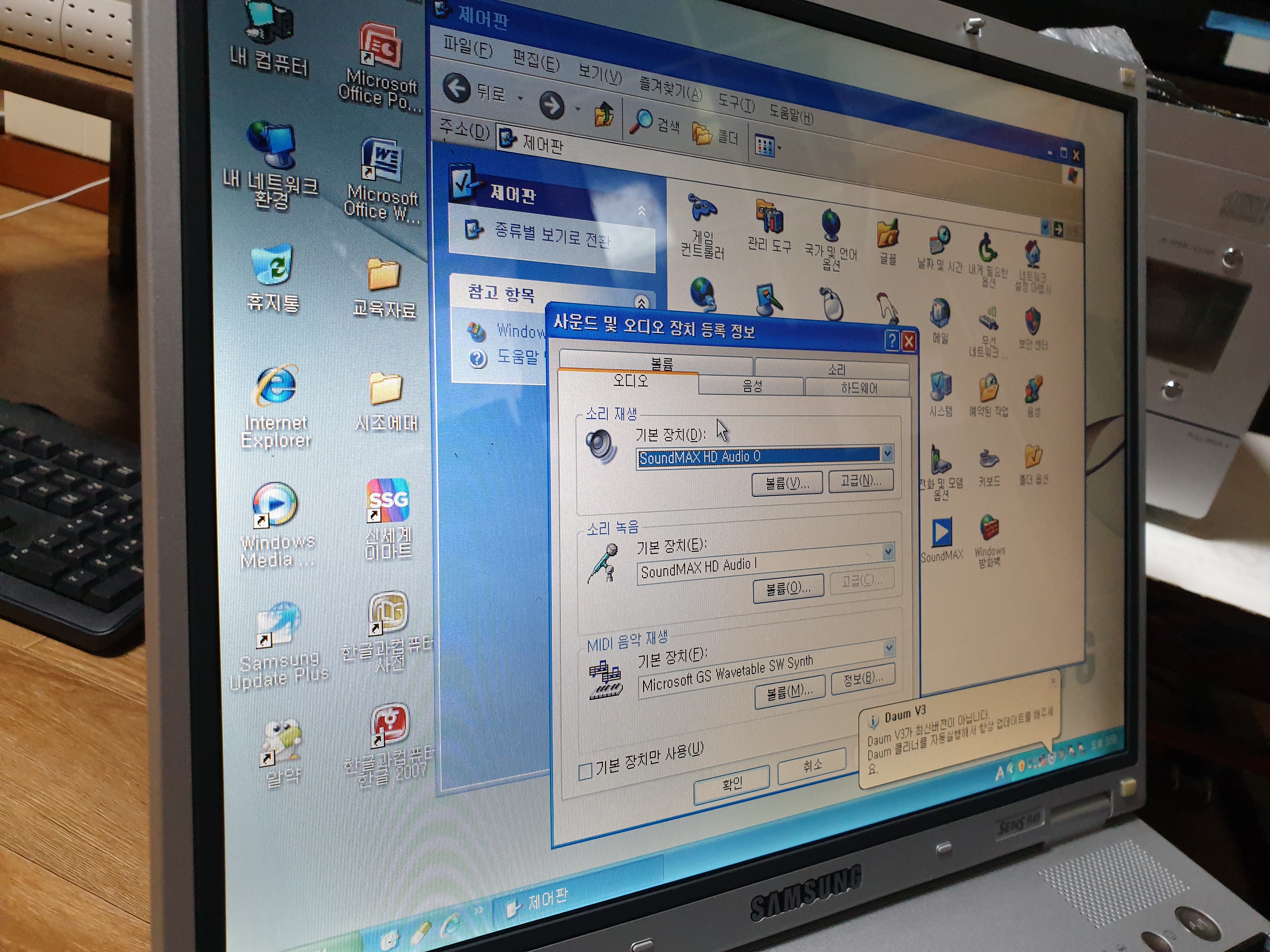Switch to the 하드웨어 tab

859,388
